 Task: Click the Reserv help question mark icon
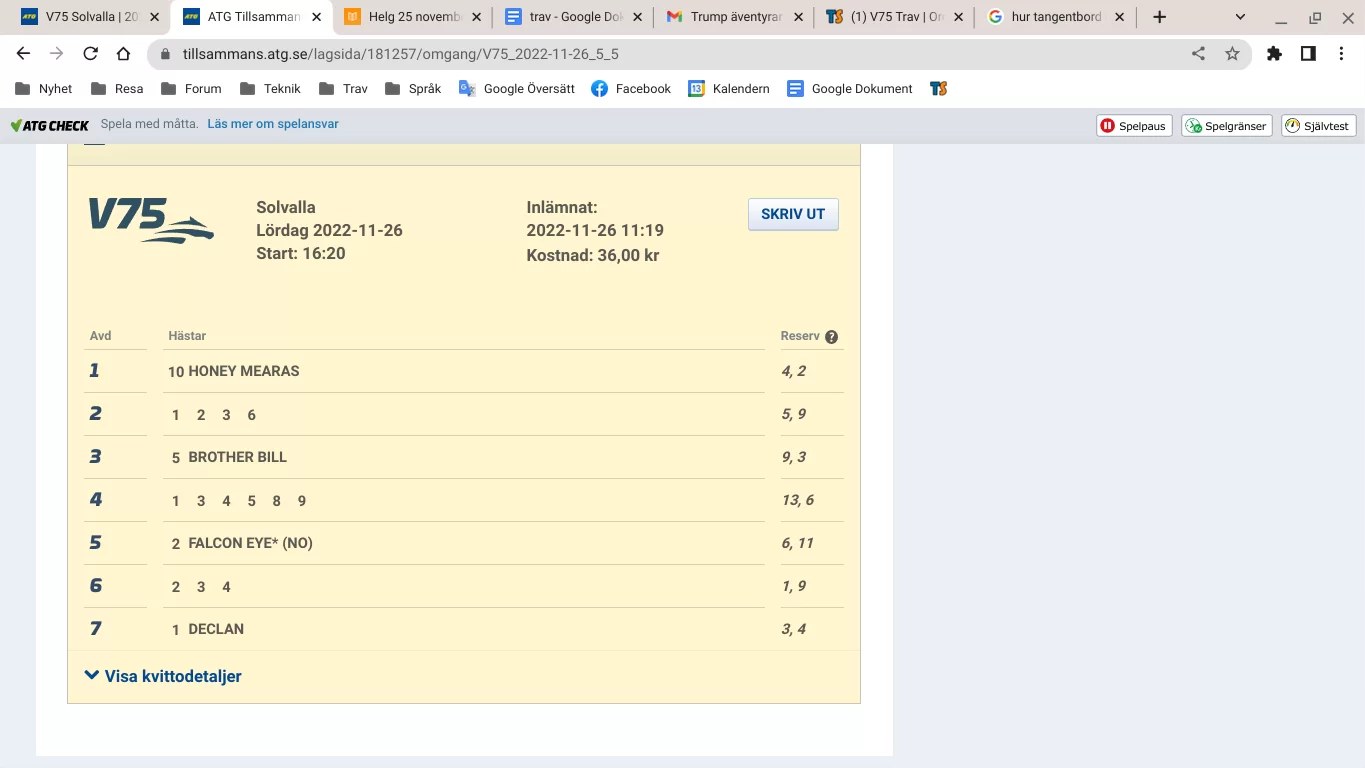point(831,337)
